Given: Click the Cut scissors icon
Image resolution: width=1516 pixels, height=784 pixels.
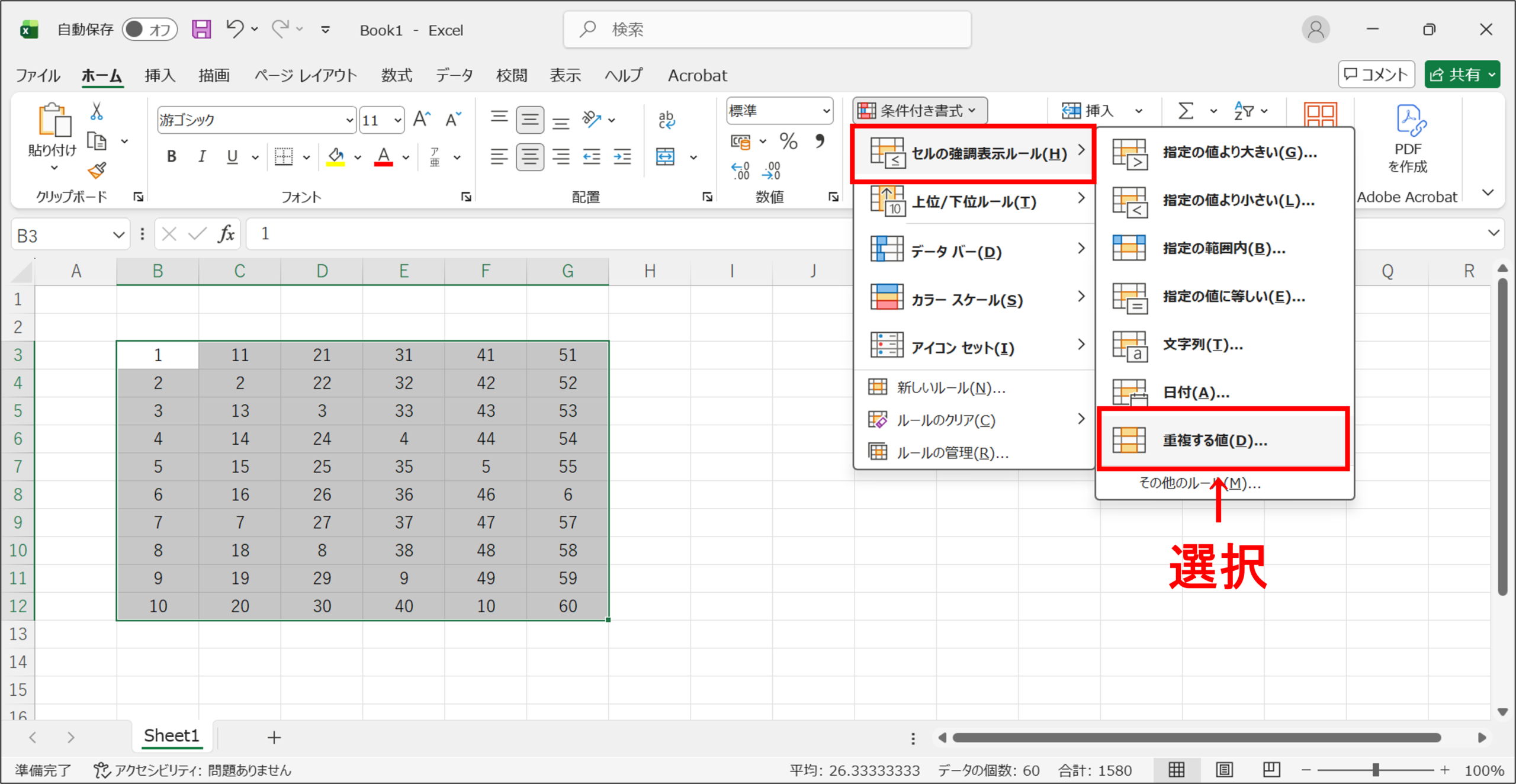Looking at the screenshot, I should point(97,111).
